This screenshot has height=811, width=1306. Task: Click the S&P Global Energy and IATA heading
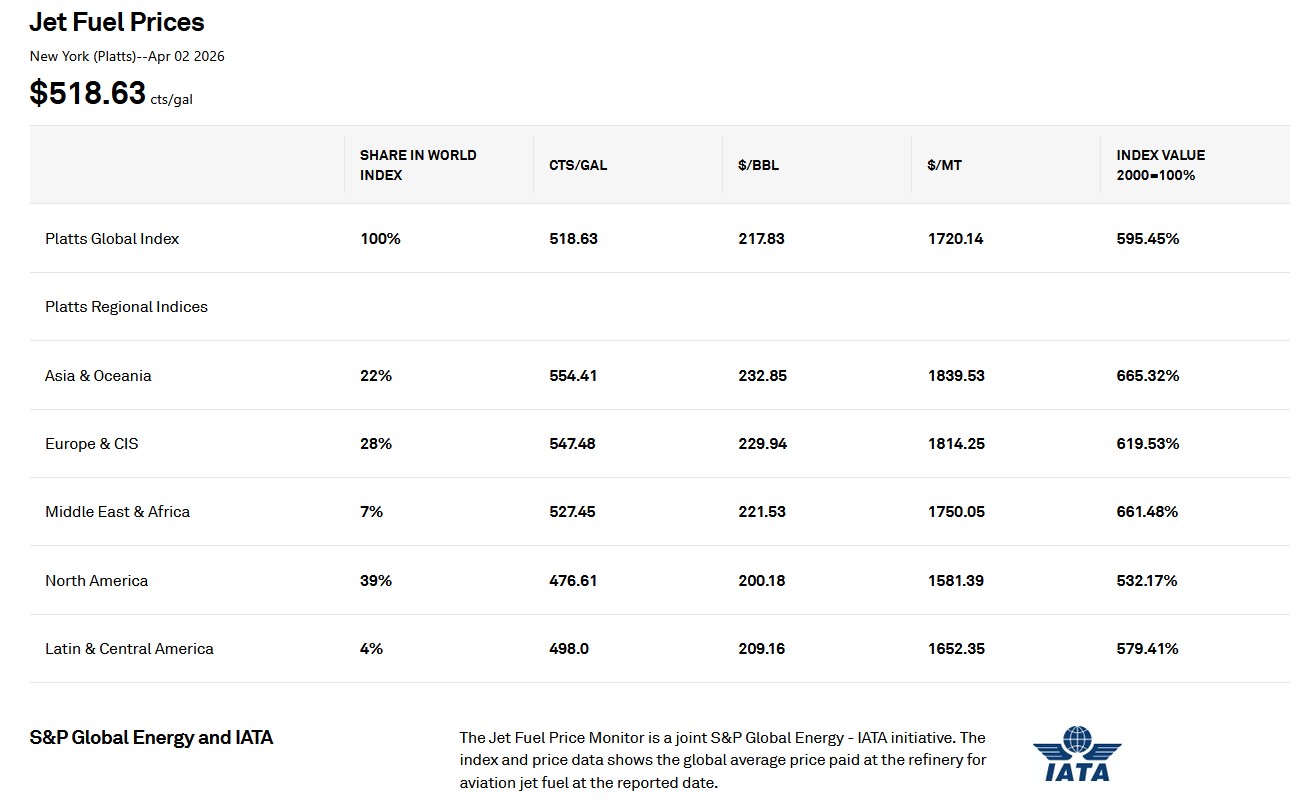point(151,738)
